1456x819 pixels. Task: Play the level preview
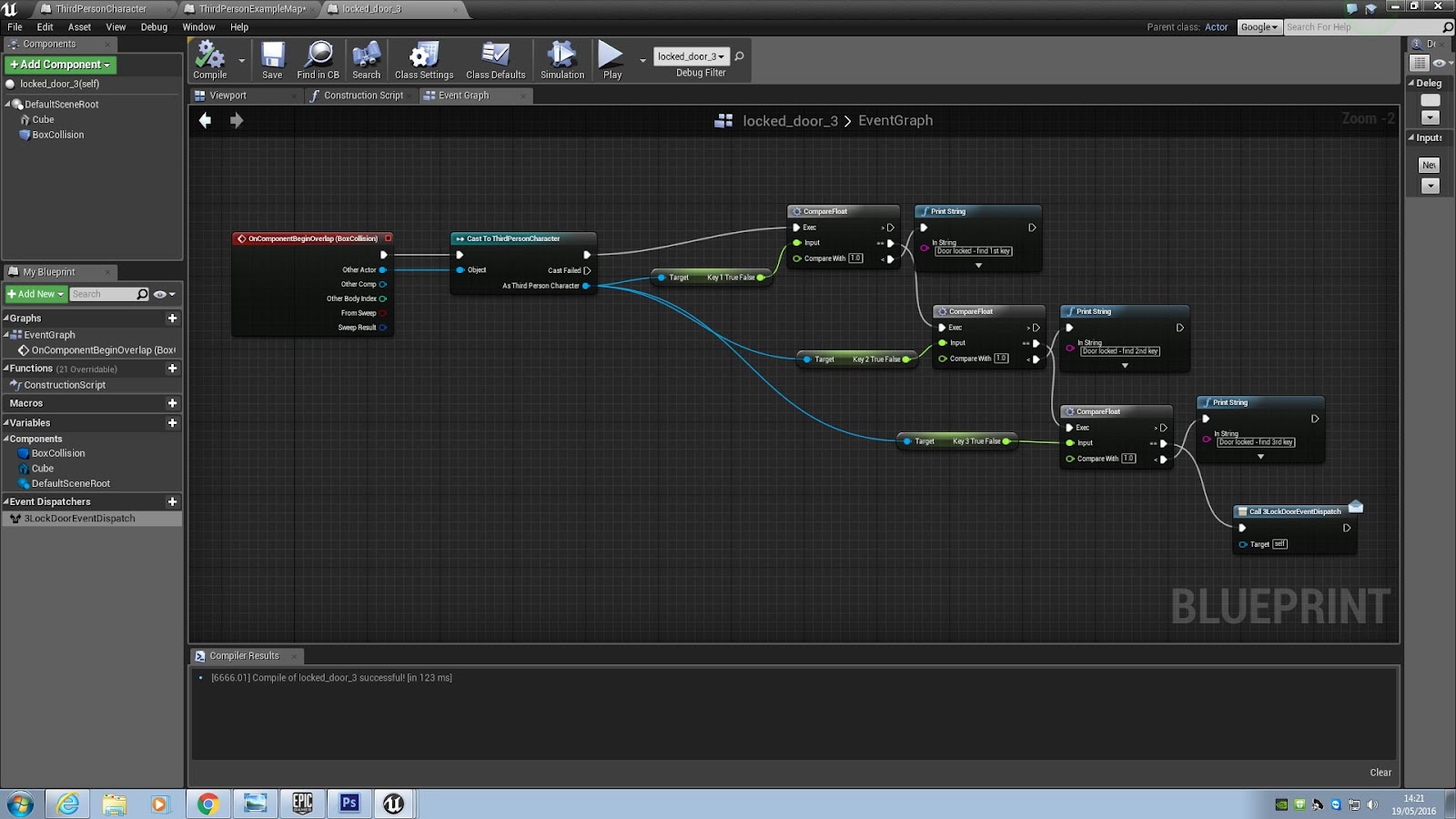[612, 60]
